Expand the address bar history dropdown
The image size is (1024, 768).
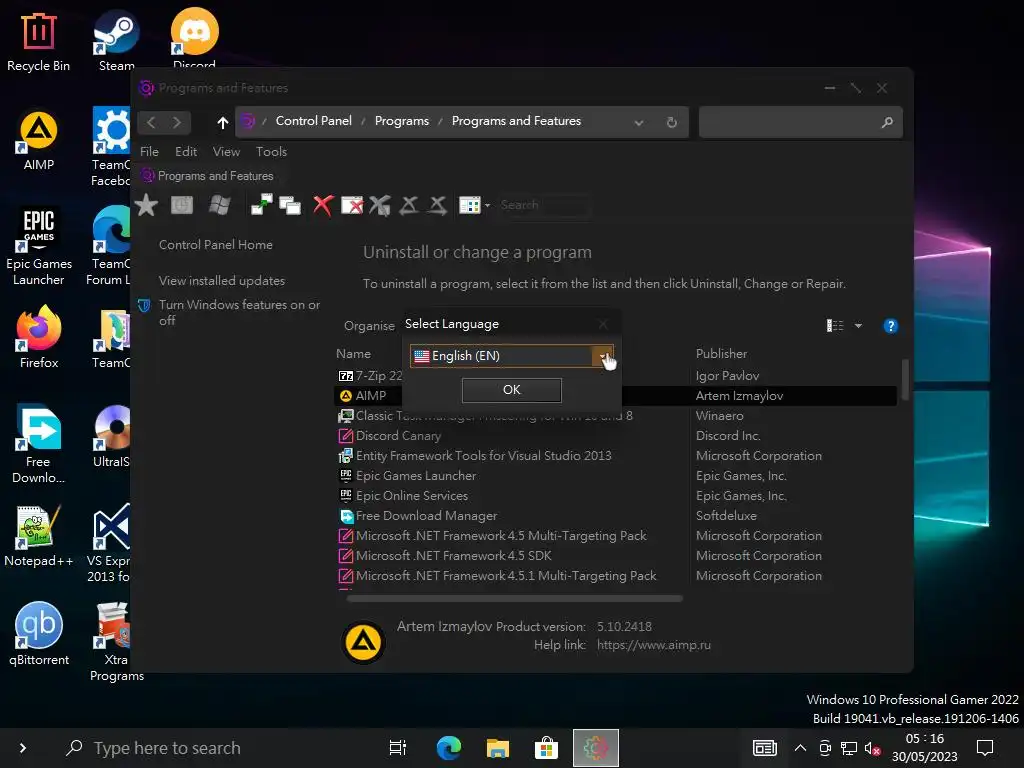tap(639, 123)
